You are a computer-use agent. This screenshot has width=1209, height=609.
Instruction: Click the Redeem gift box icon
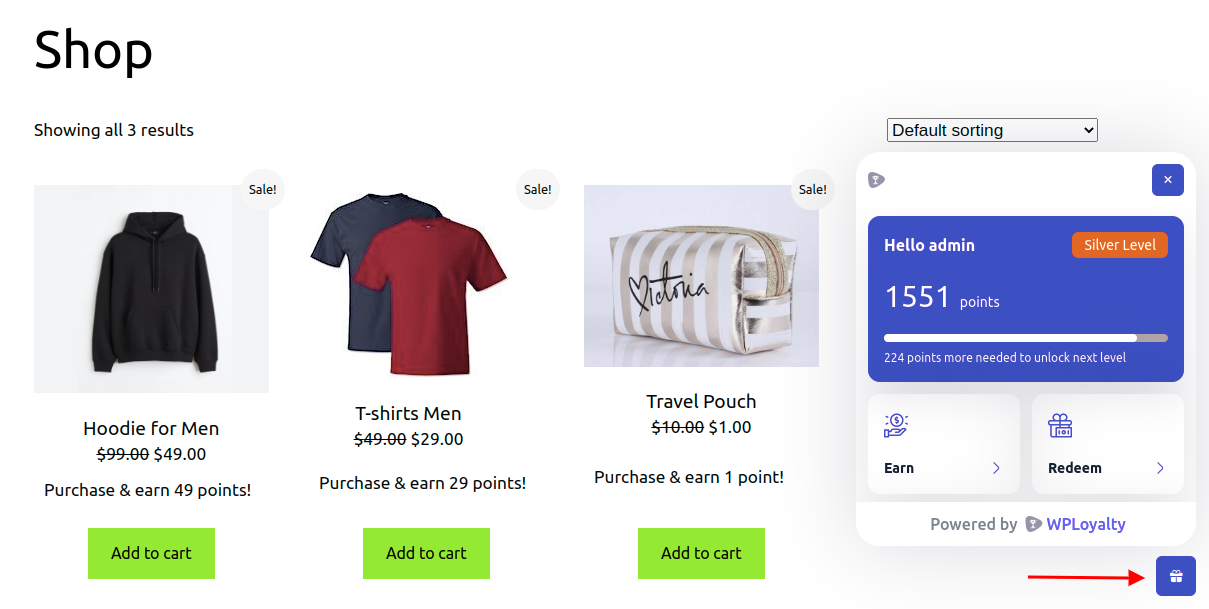(1060, 424)
